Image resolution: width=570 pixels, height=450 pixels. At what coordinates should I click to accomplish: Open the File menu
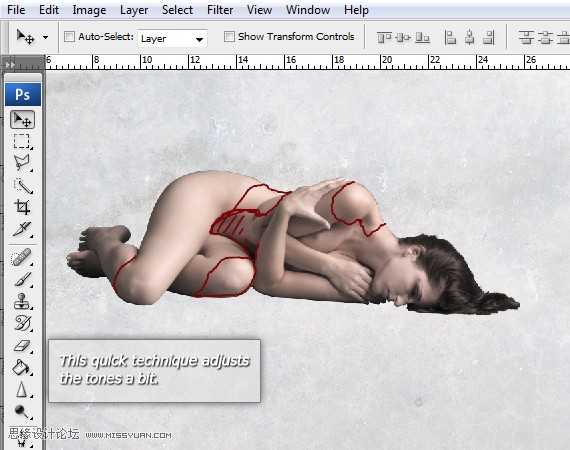pyautogui.click(x=16, y=10)
